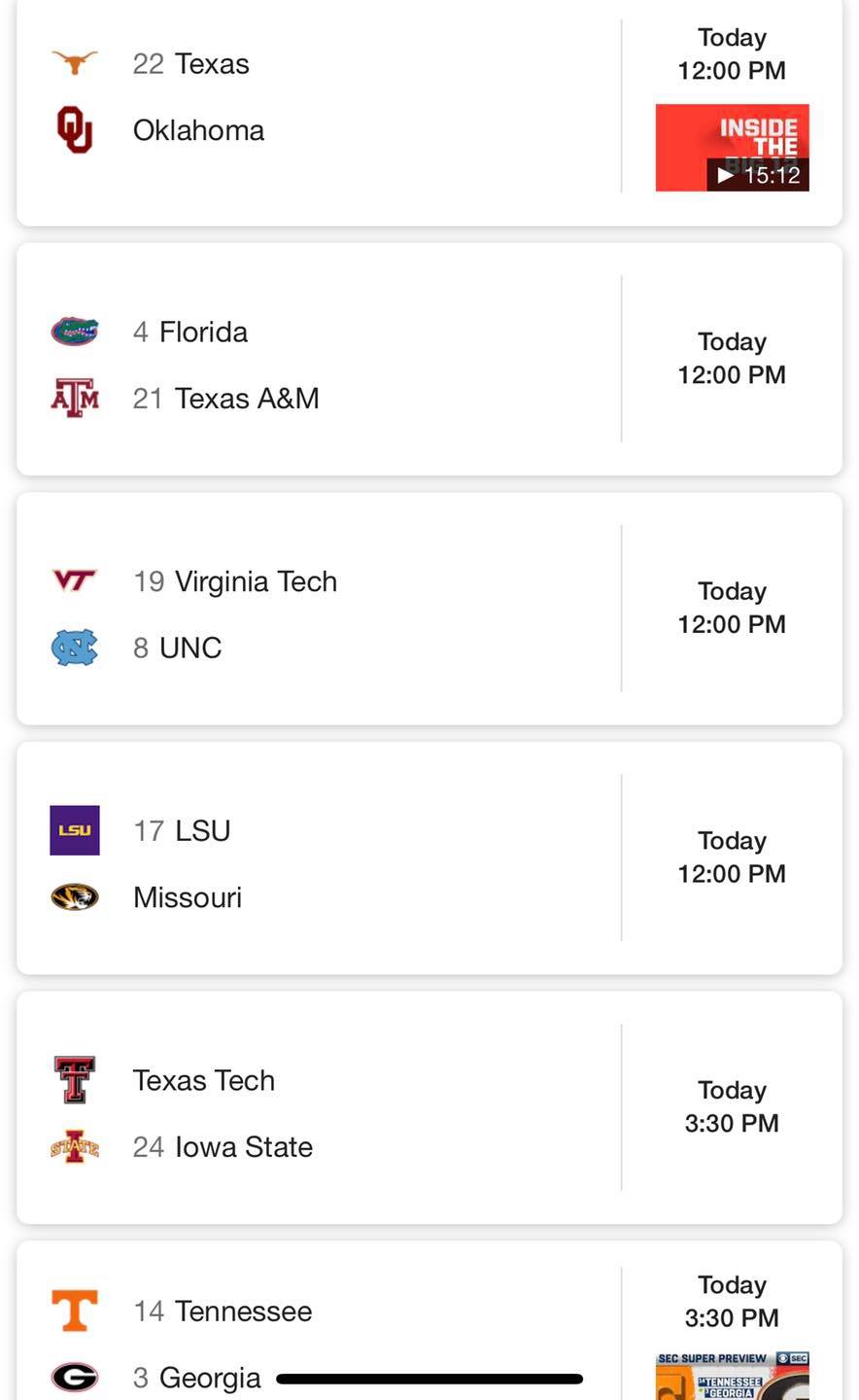Open the SEC Super Preview video thumbnail
The image size is (859, 1400).
733,1376
